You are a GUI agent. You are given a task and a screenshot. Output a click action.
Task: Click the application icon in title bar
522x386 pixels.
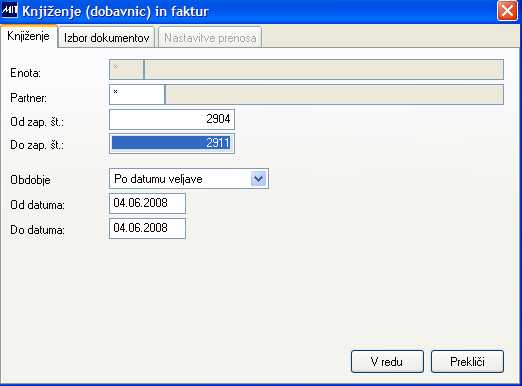[9, 10]
